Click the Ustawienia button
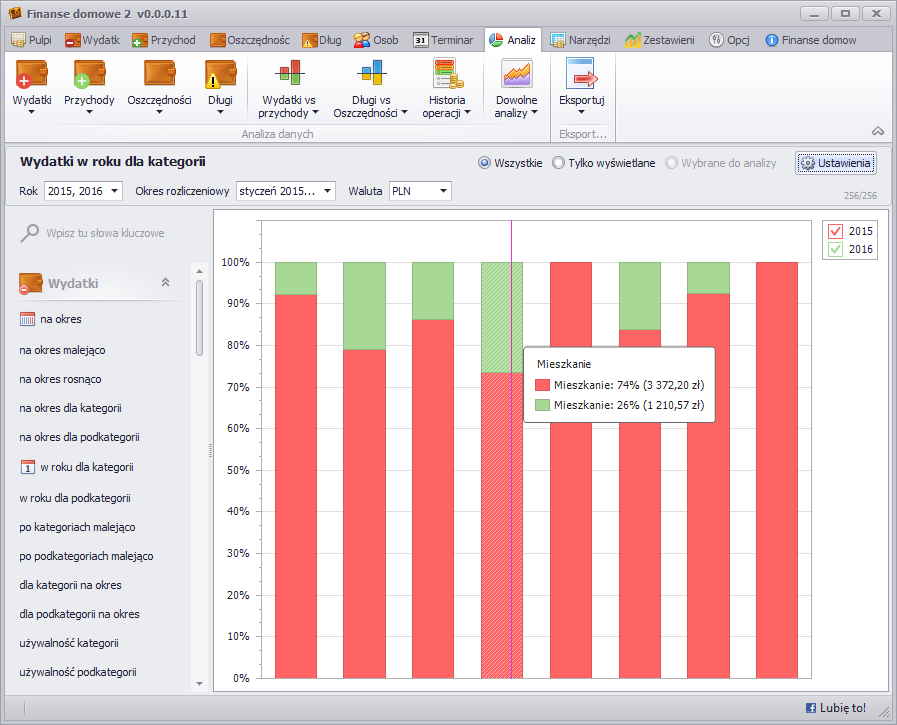 836,163
